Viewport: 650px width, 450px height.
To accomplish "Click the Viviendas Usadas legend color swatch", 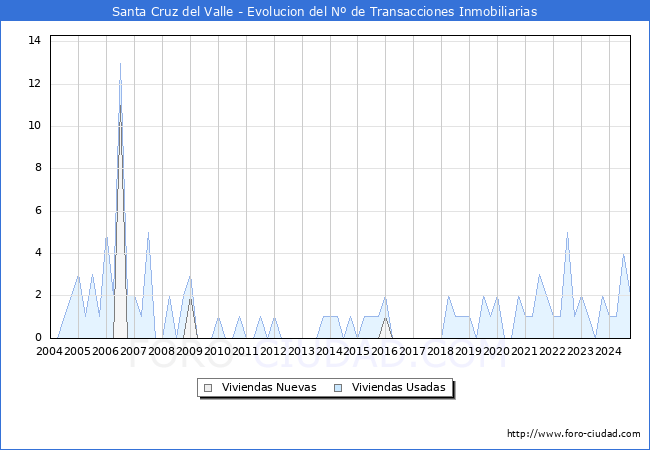I will (338, 388).
